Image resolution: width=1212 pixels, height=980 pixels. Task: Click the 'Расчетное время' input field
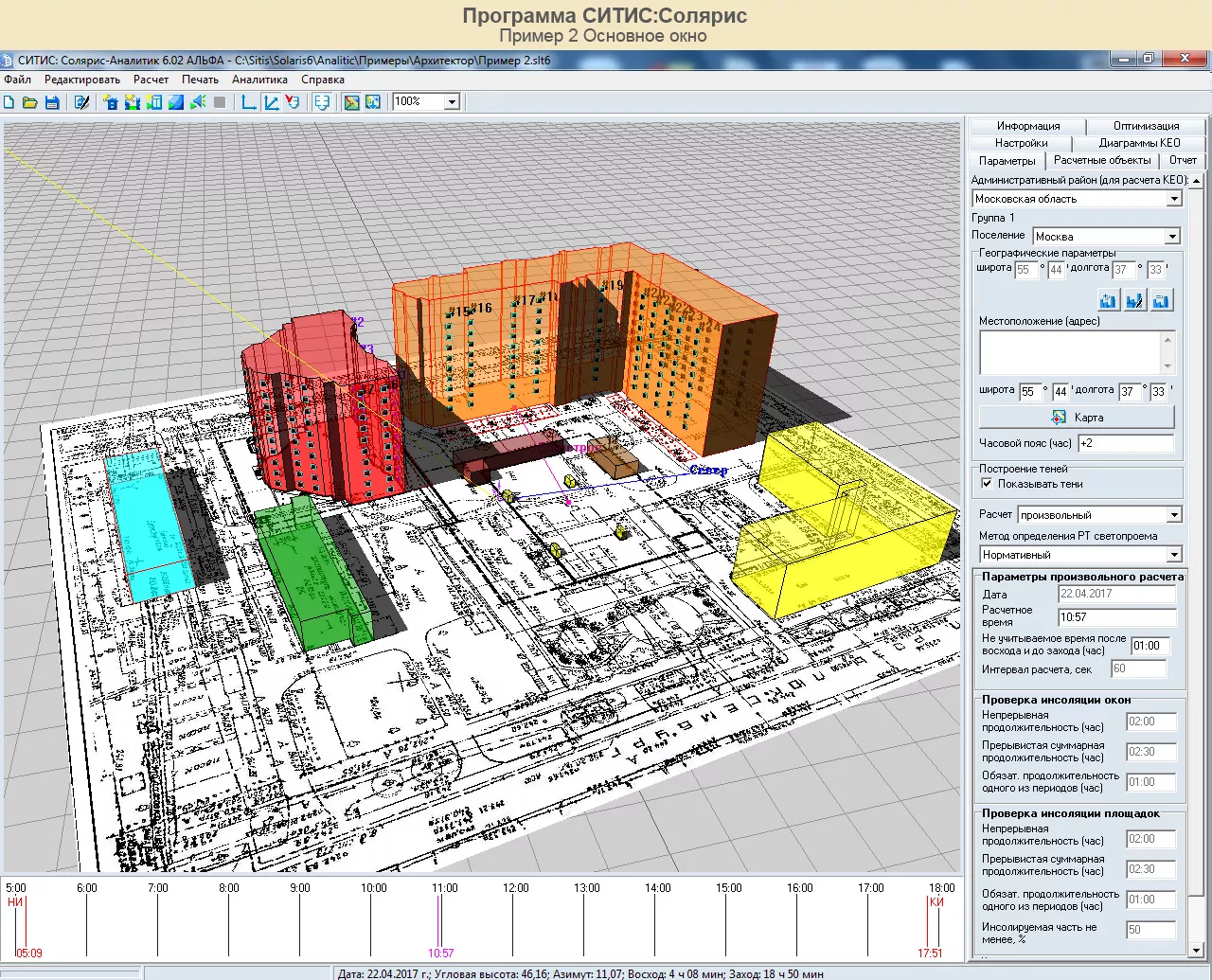point(1115,617)
